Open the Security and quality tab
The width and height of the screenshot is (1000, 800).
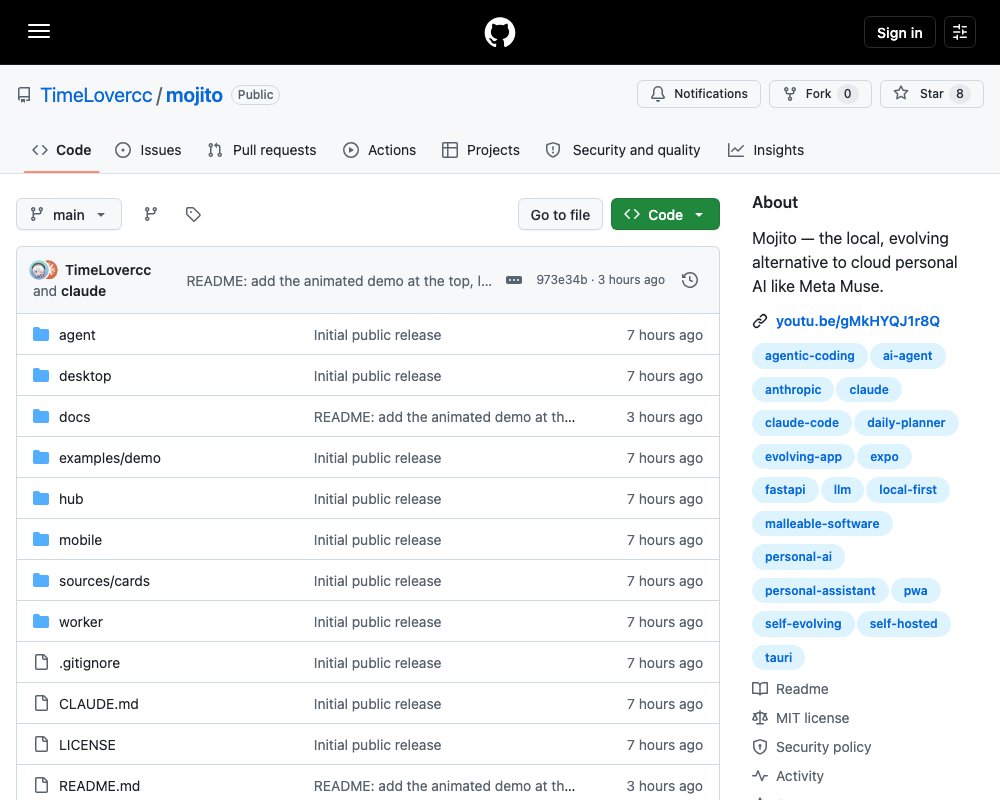(623, 150)
